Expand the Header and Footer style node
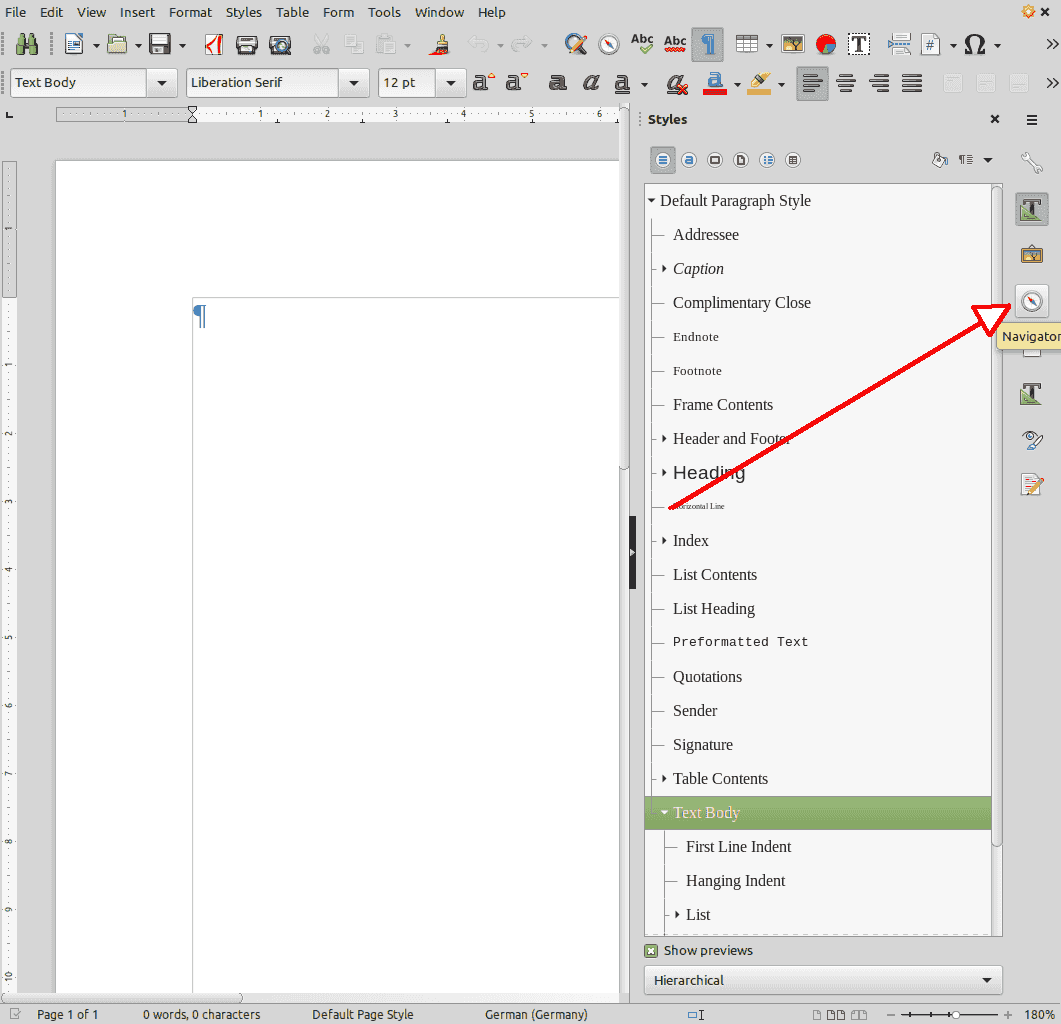Image resolution: width=1061 pixels, height=1024 pixels. click(664, 439)
